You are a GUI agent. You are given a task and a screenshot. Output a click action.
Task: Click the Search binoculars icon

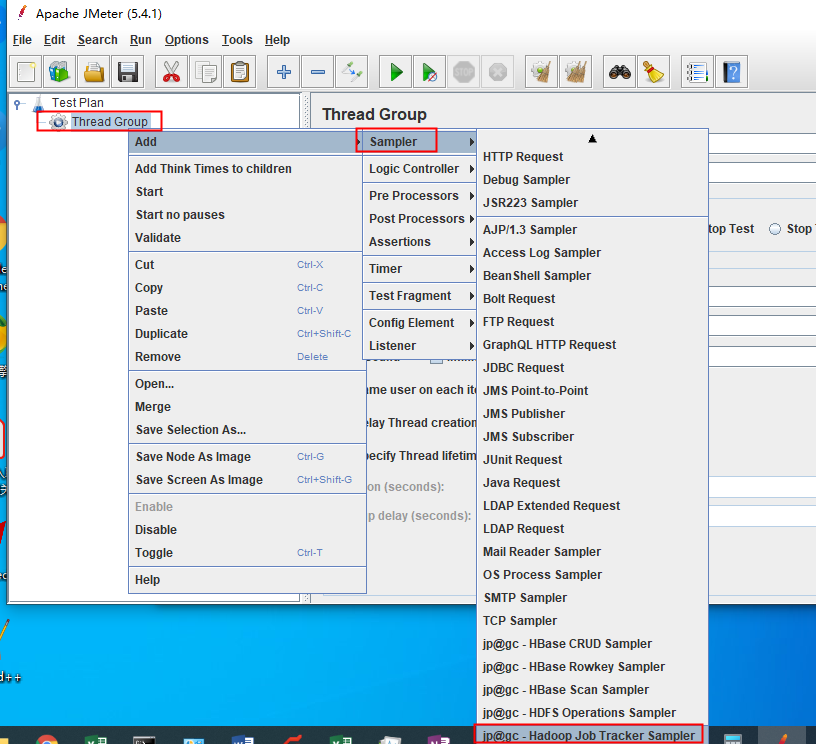tap(618, 71)
